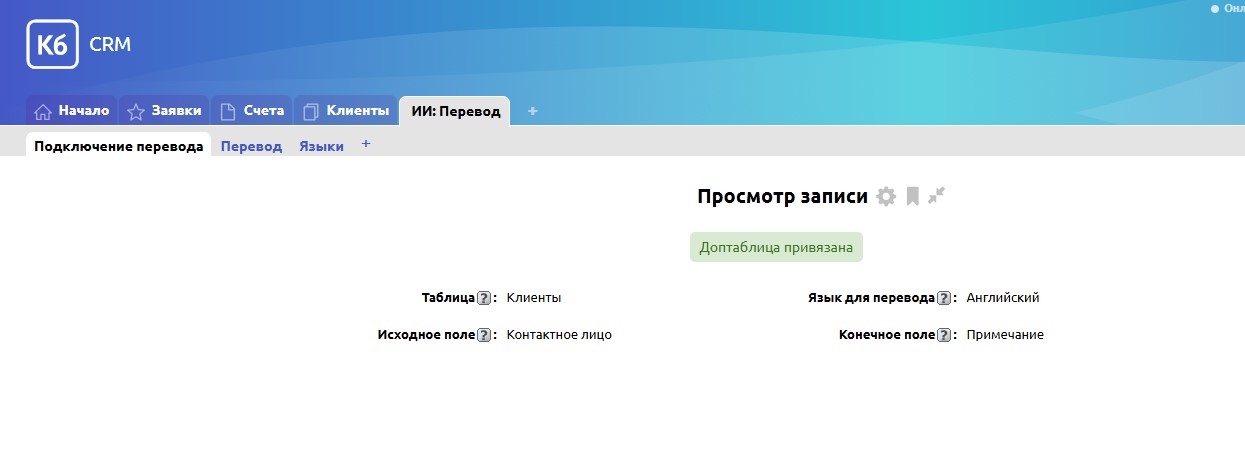This screenshot has width=1245, height=454.
Task: Click the bookmark icon beside the title
Action: [x=912, y=197]
